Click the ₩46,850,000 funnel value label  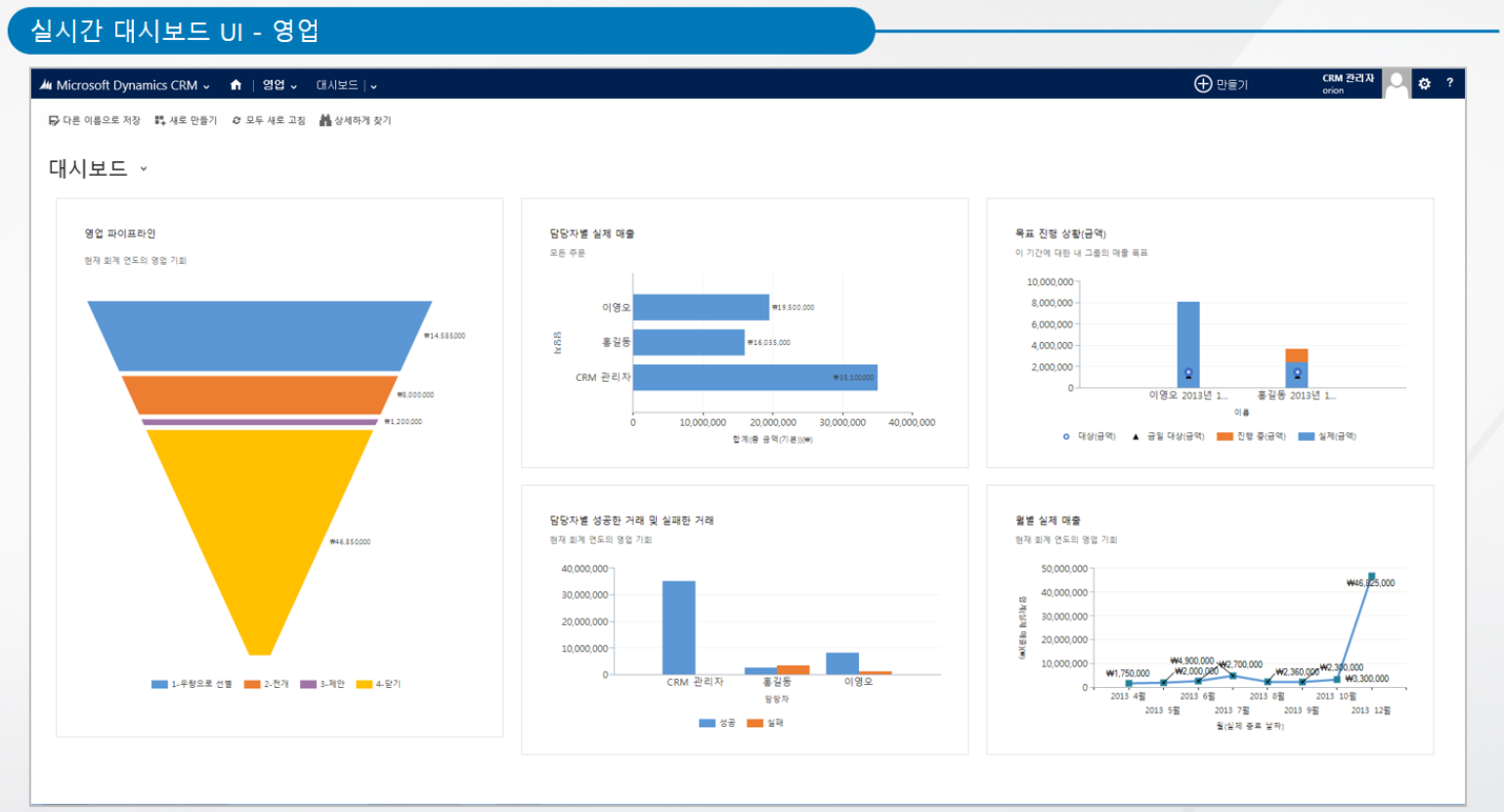pos(350,542)
